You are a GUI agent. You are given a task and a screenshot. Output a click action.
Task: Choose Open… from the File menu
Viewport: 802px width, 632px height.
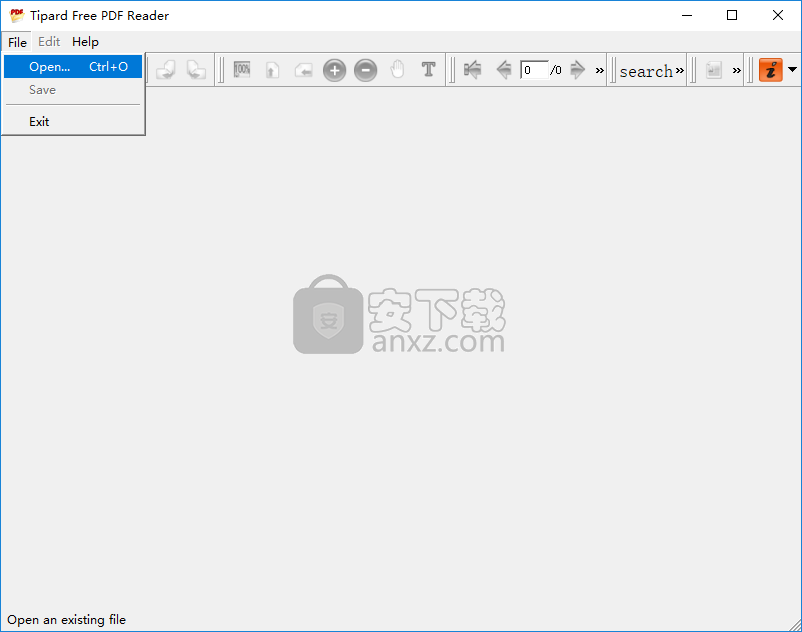73,66
